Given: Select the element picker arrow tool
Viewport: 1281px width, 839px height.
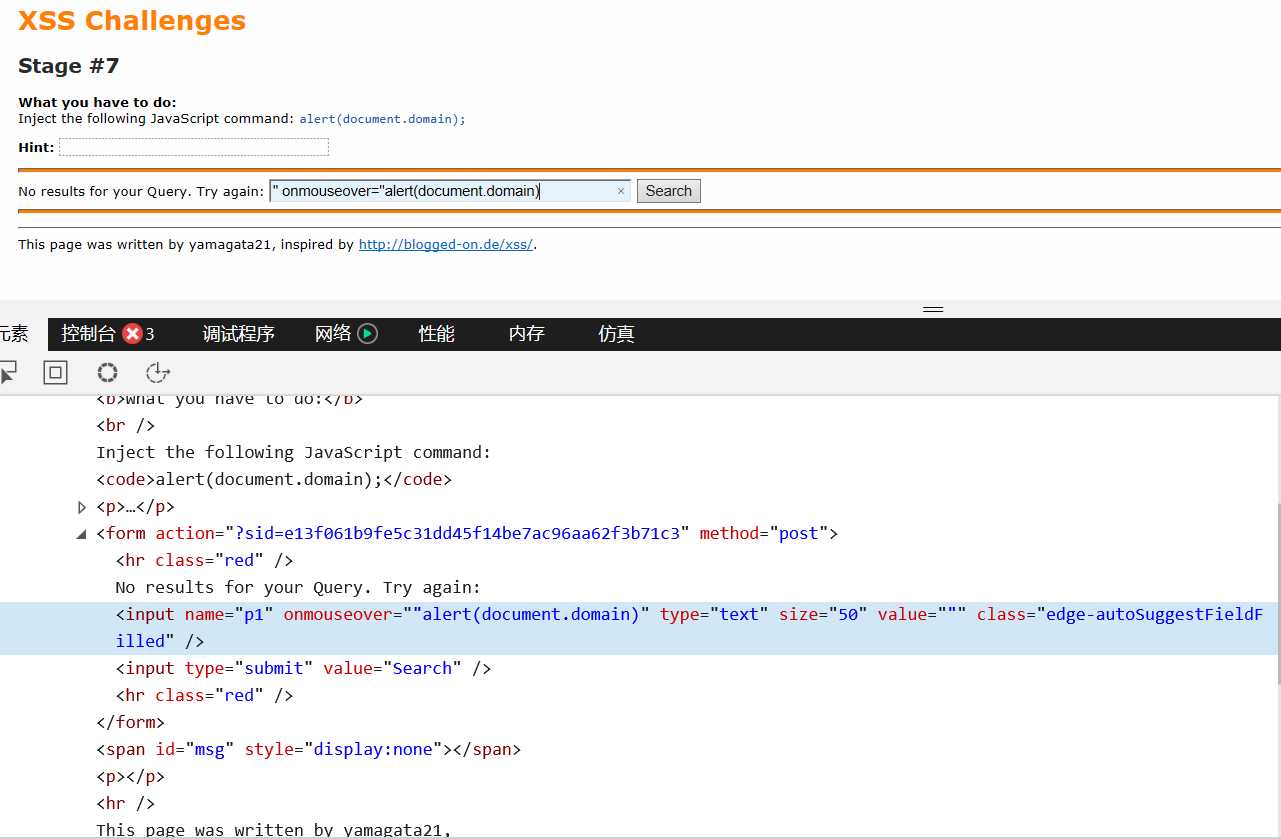Looking at the screenshot, I should (x=7, y=373).
